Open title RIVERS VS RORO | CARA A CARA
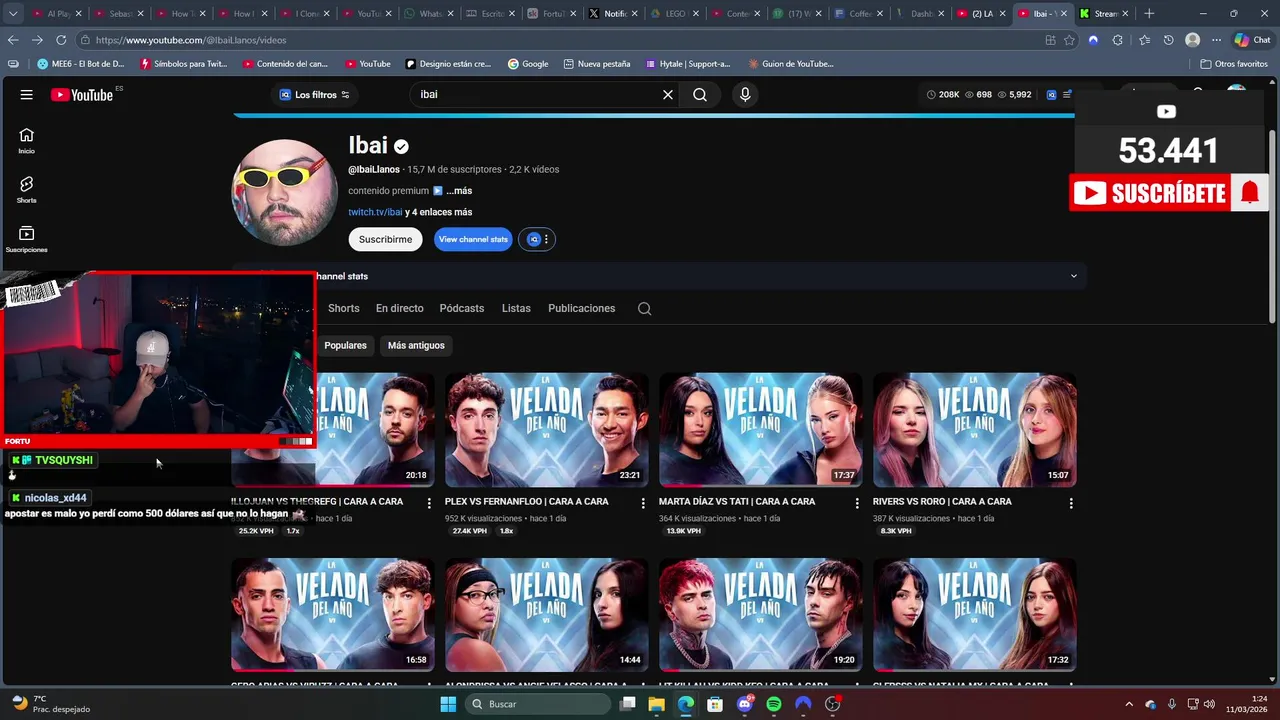The width and height of the screenshot is (1280, 720). click(x=942, y=502)
